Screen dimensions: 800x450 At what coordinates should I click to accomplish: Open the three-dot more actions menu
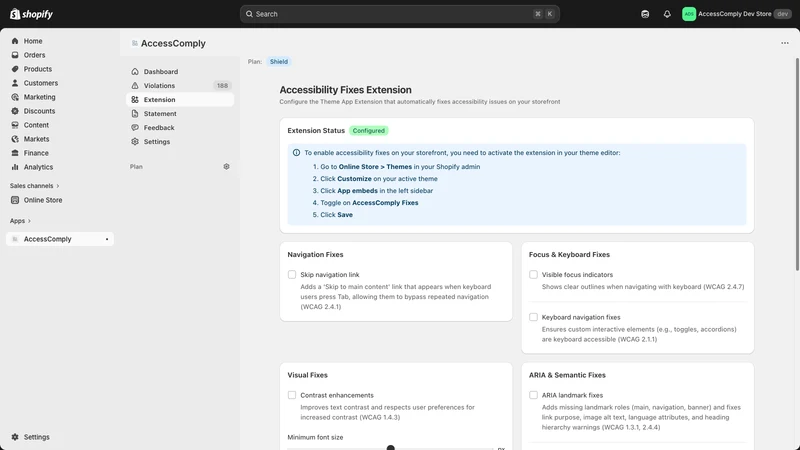pyautogui.click(x=785, y=43)
